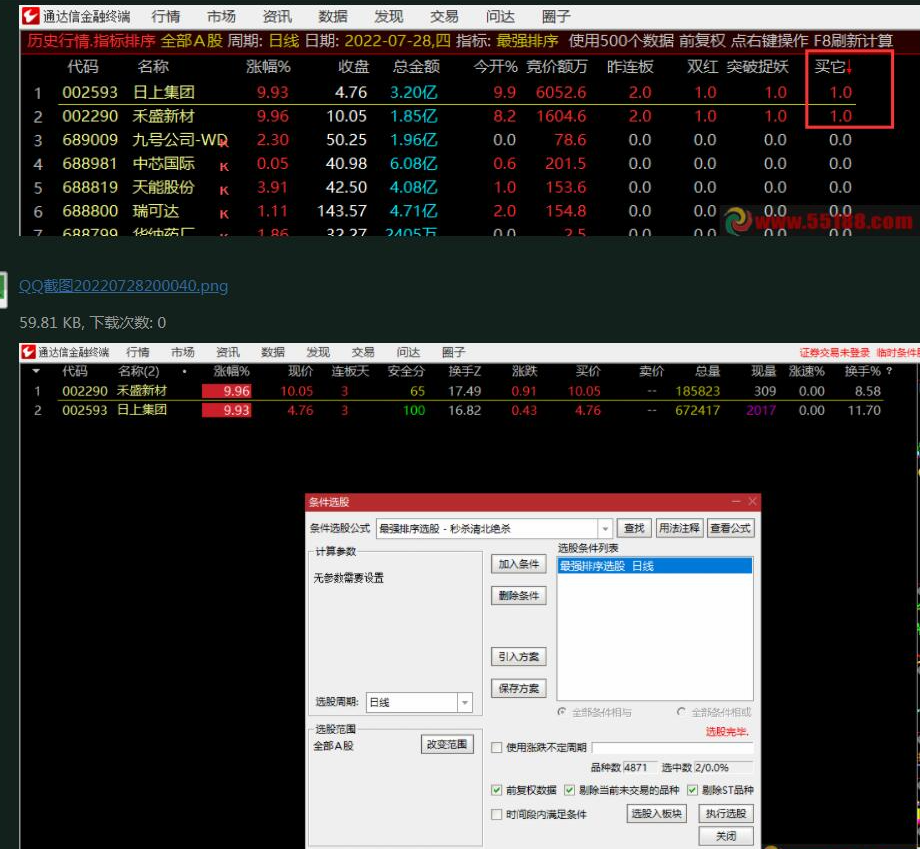The height and width of the screenshot is (849, 920).
Task: Click the 总量 value 672417
Action: (697, 410)
